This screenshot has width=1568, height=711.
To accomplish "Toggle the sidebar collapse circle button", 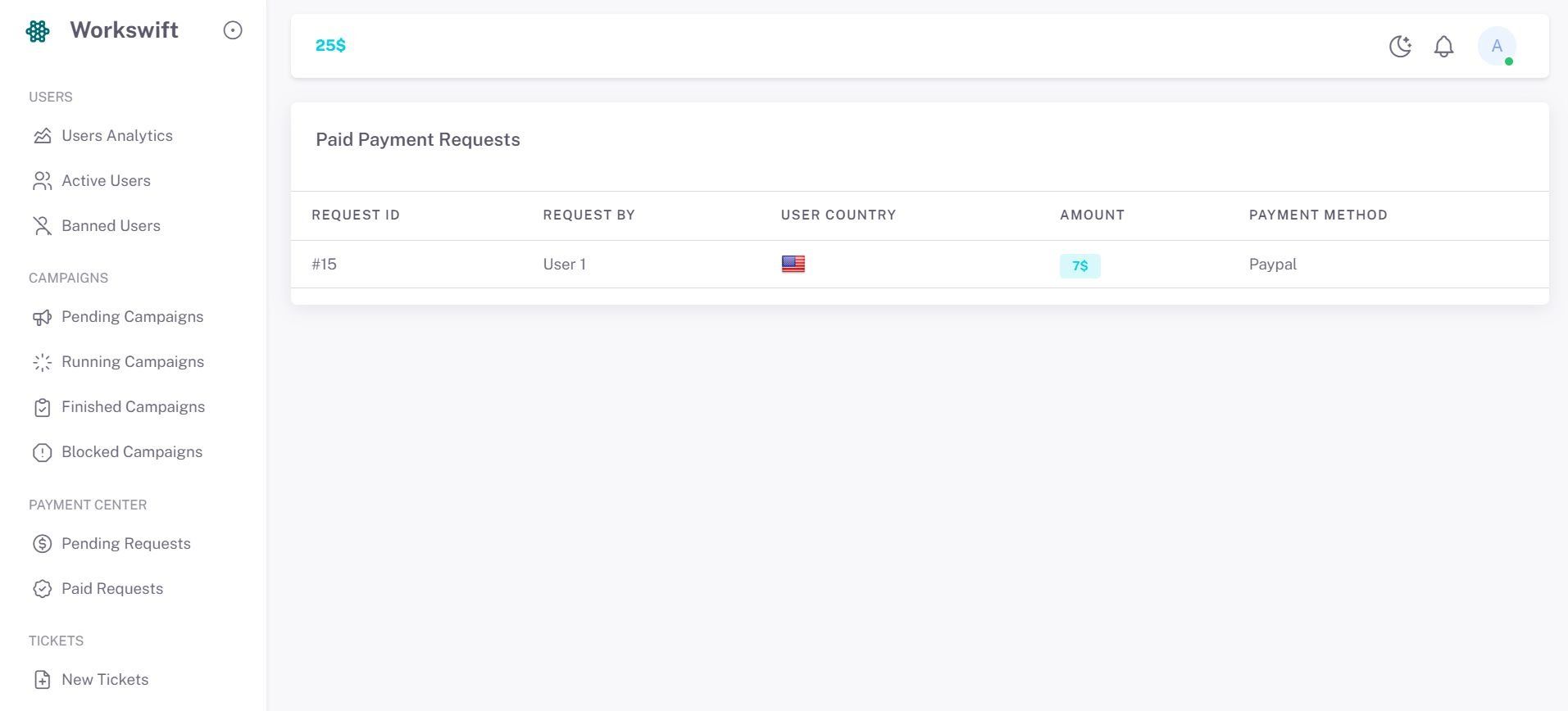I will tap(233, 30).
